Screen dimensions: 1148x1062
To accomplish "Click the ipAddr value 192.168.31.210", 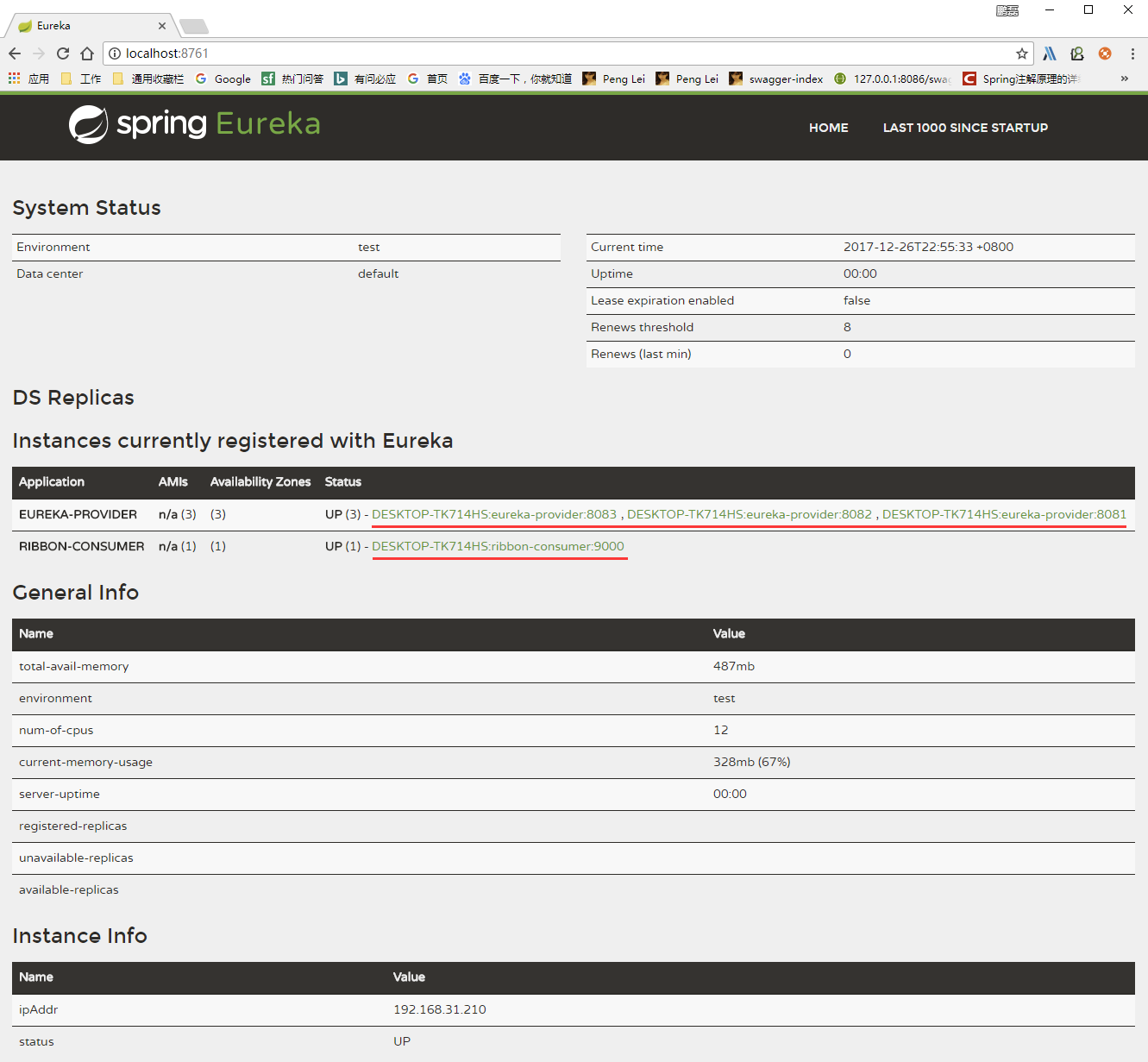I will pyautogui.click(x=440, y=1009).
